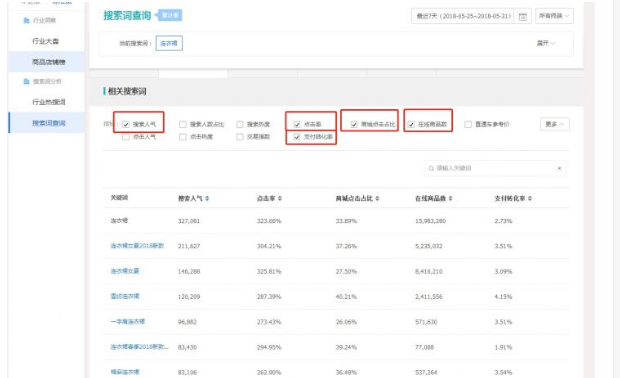Open 行业大盘 in the sidebar
This screenshot has width=620, height=378.
(x=45, y=41)
